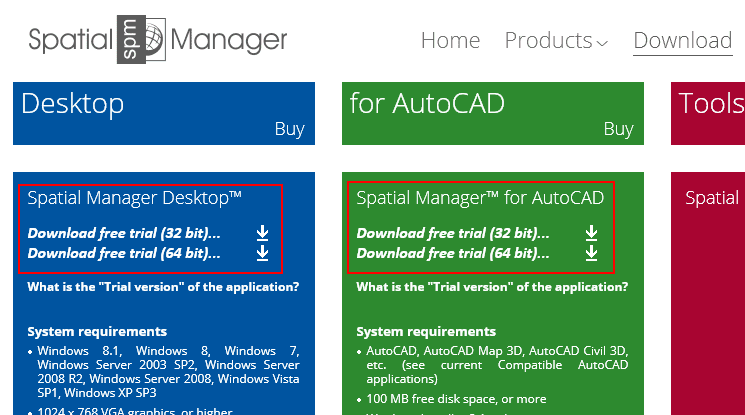
Task: Open AutoCAD 'What is the Trial version' link
Action: 492,287
